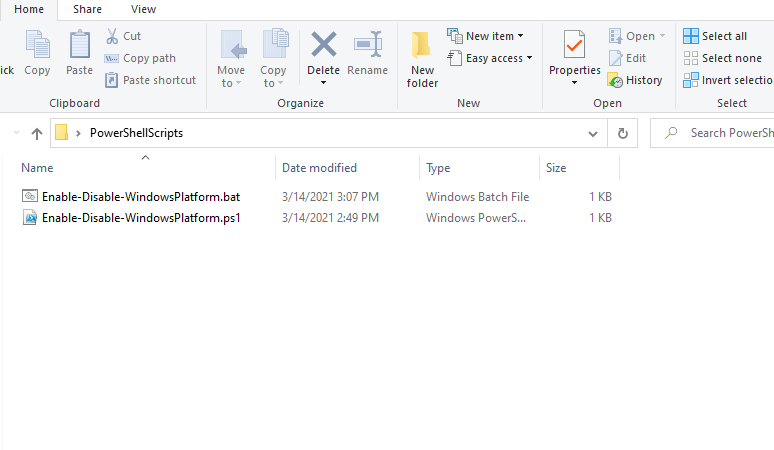This screenshot has width=774, height=450.
Task: Expand the Easy access dropdown arrow
Action: (529, 58)
